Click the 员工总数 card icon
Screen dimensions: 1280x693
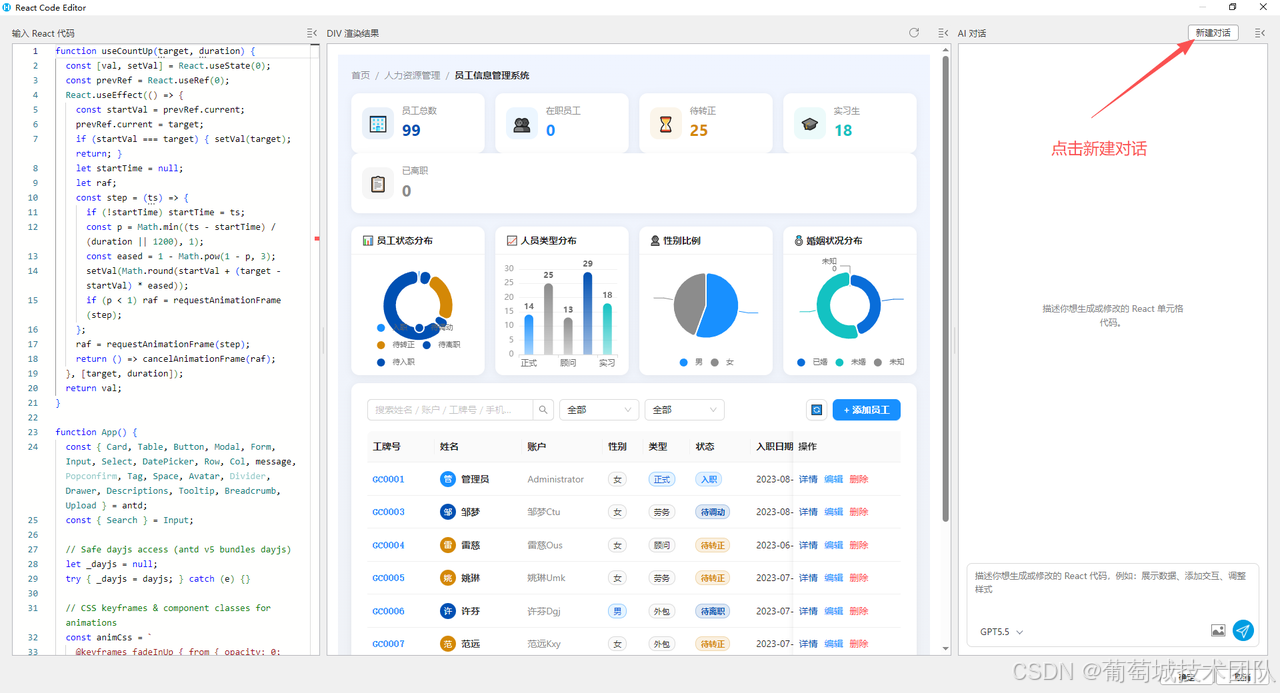point(378,124)
